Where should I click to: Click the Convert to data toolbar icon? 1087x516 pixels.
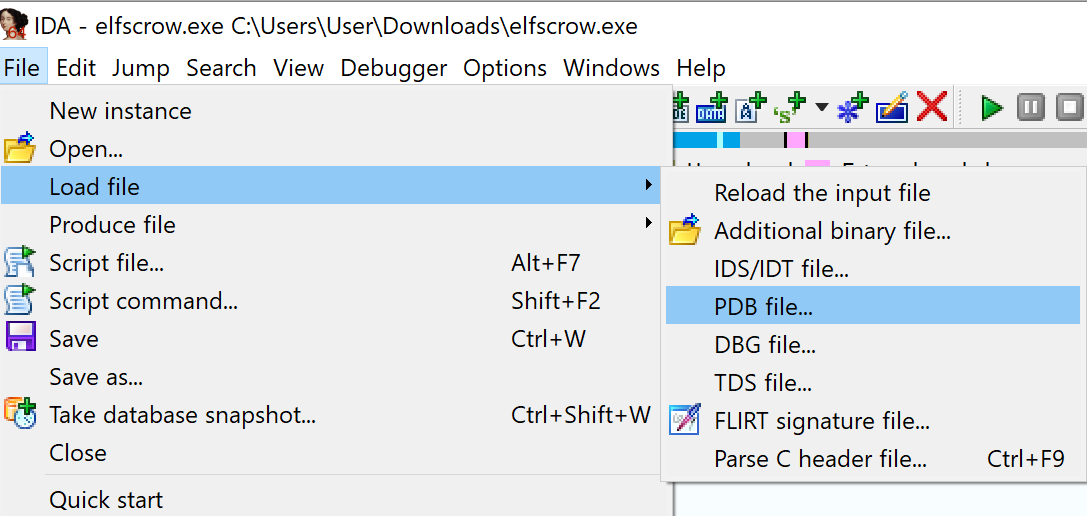pyautogui.click(x=711, y=108)
